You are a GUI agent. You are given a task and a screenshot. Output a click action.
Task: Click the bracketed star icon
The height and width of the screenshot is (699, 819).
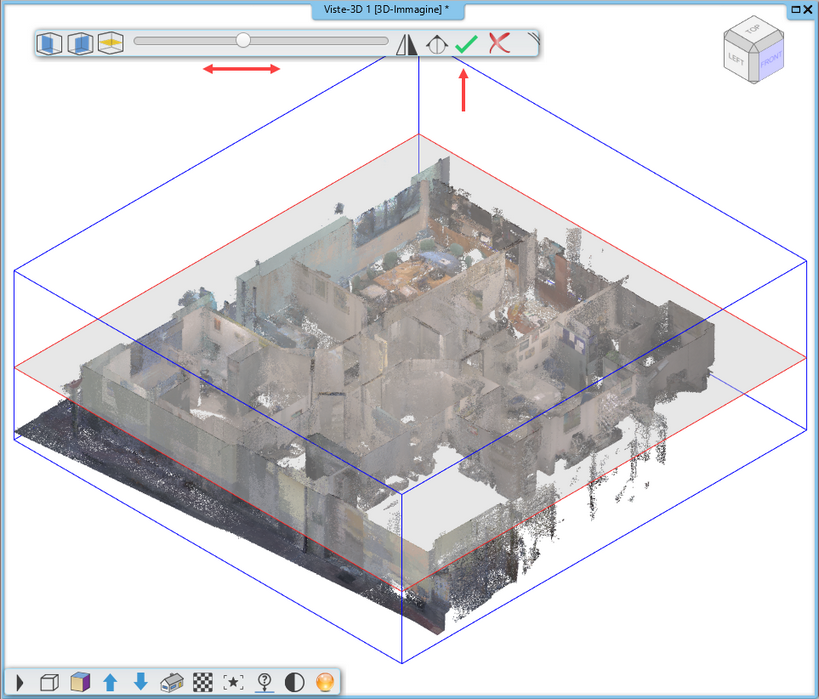coord(233,682)
